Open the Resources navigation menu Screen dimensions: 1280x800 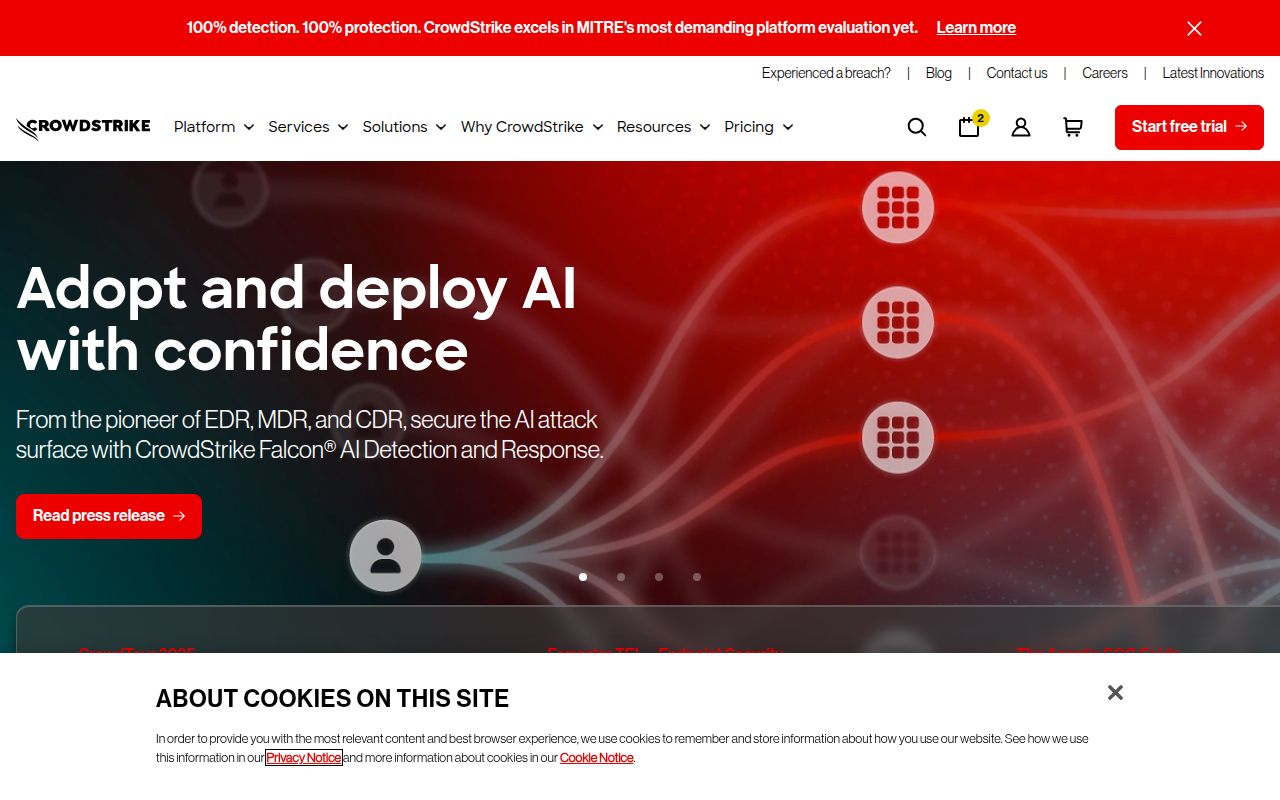[662, 127]
